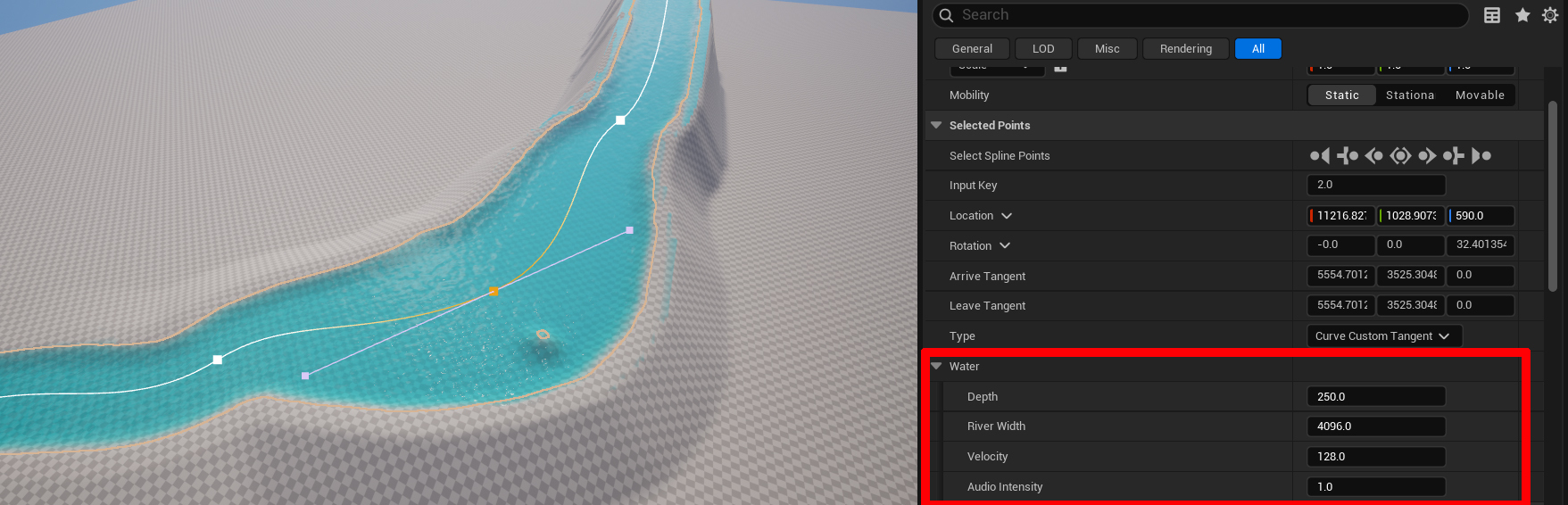Set Mobility to Stationary

(x=1409, y=95)
